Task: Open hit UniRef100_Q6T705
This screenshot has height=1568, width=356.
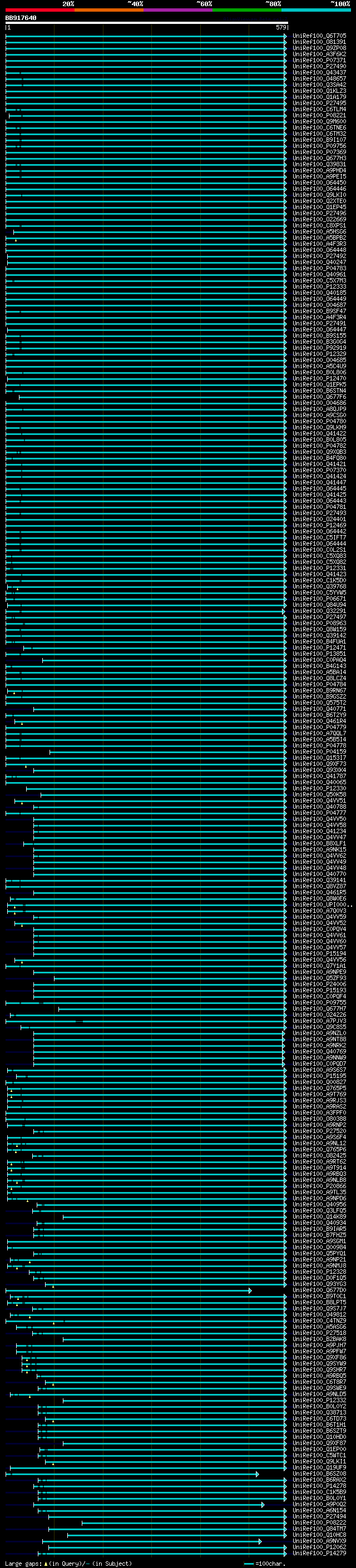Action: pyautogui.click(x=319, y=36)
